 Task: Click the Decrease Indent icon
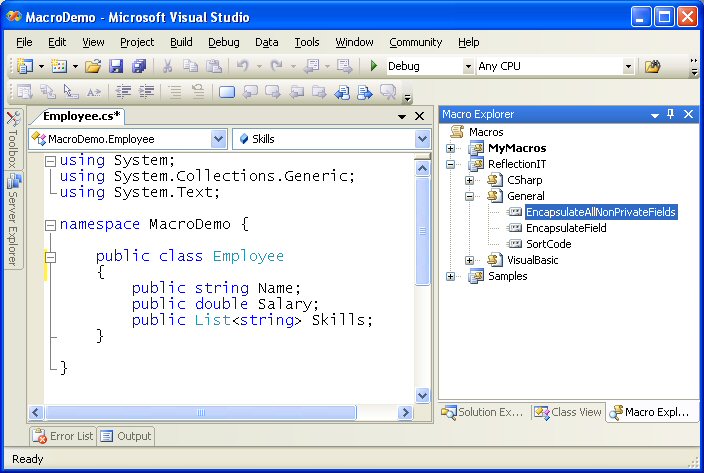click(x=123, y=92)
